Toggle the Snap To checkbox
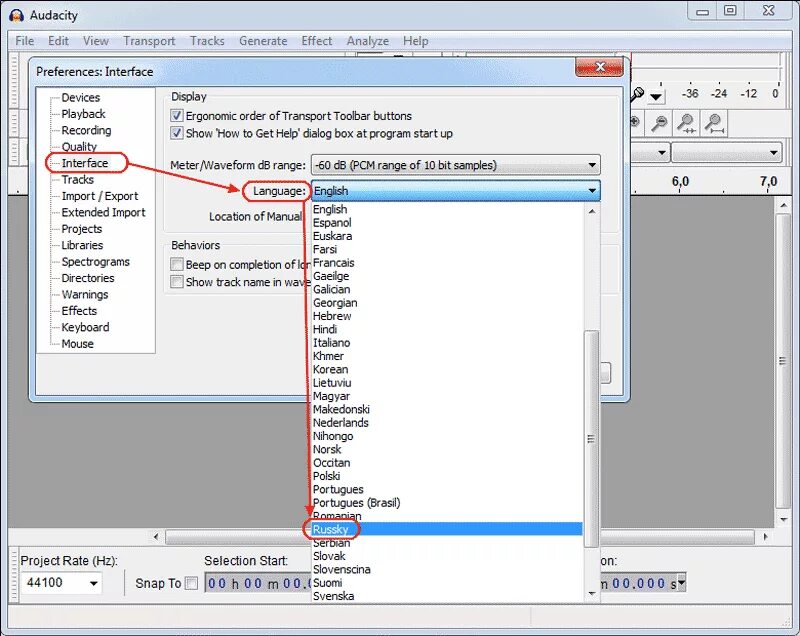The width and height of the screenshot is (800, 636). pyautogui.click(x=191, y=583)
